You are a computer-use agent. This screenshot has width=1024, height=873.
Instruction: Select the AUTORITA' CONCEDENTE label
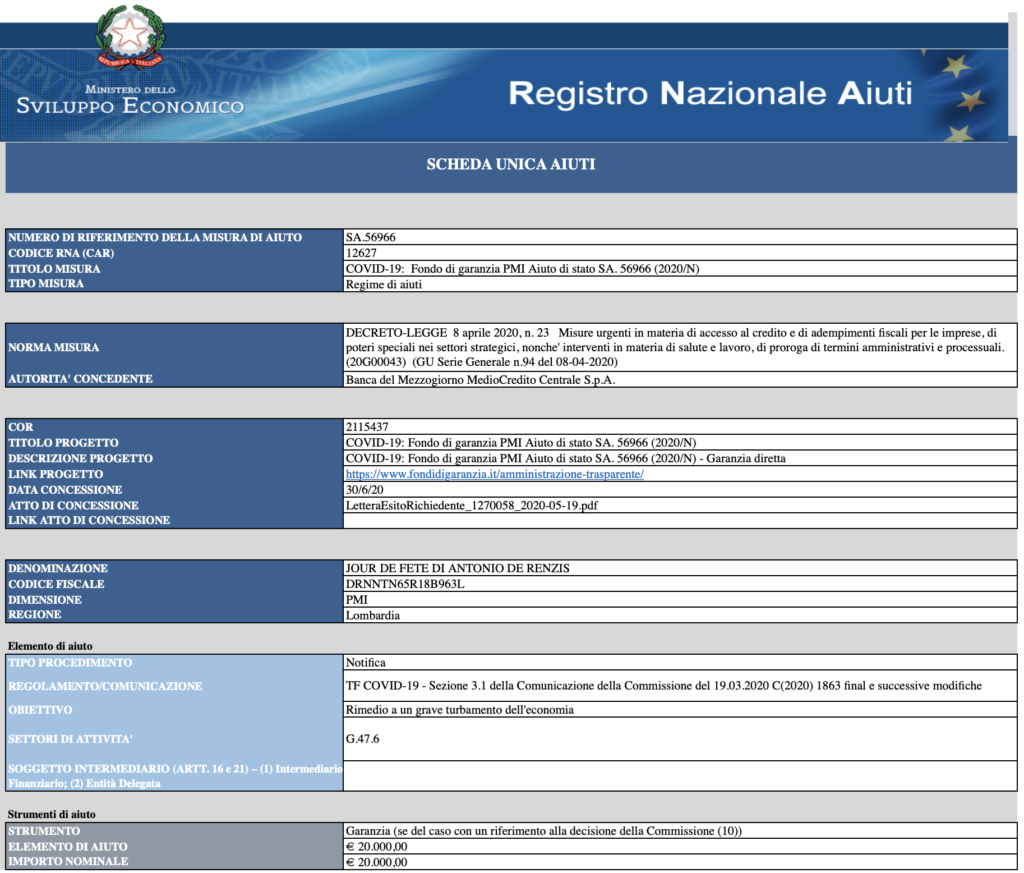click(80, 379)
